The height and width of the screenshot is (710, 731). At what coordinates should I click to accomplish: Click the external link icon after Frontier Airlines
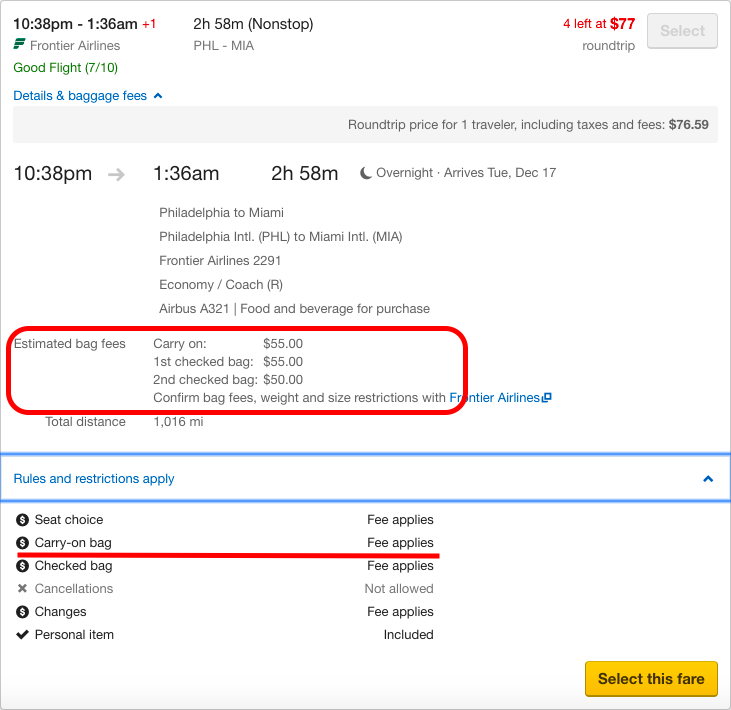pos(547,398)
